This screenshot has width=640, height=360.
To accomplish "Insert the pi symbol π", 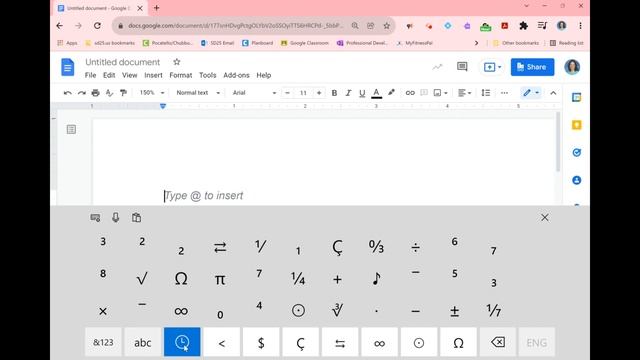I will pyautogui.click(x=220, y=279).
